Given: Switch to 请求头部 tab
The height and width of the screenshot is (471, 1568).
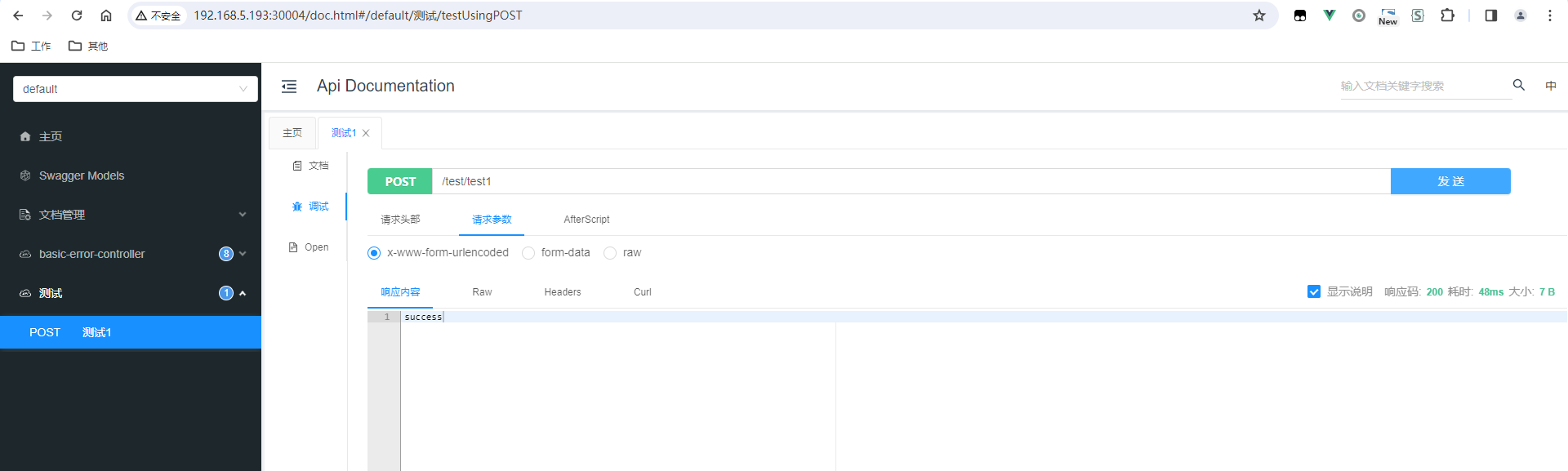Looking at the screenshot, I should pos(400,220).
